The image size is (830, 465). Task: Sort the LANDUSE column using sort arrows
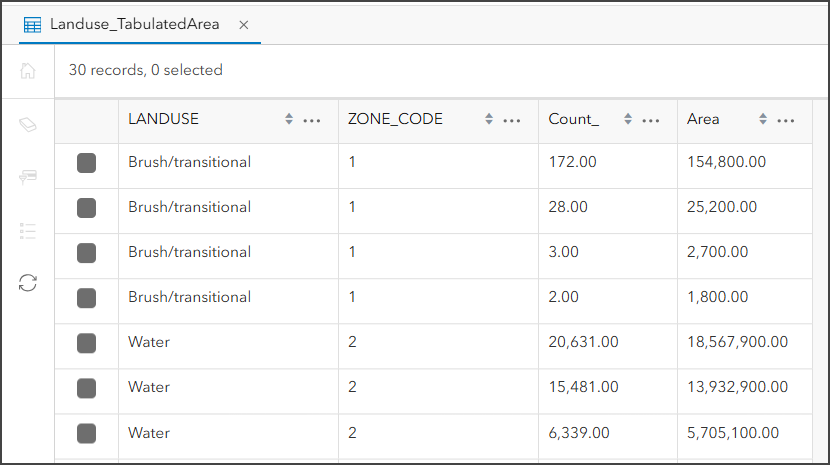(289, 119)
